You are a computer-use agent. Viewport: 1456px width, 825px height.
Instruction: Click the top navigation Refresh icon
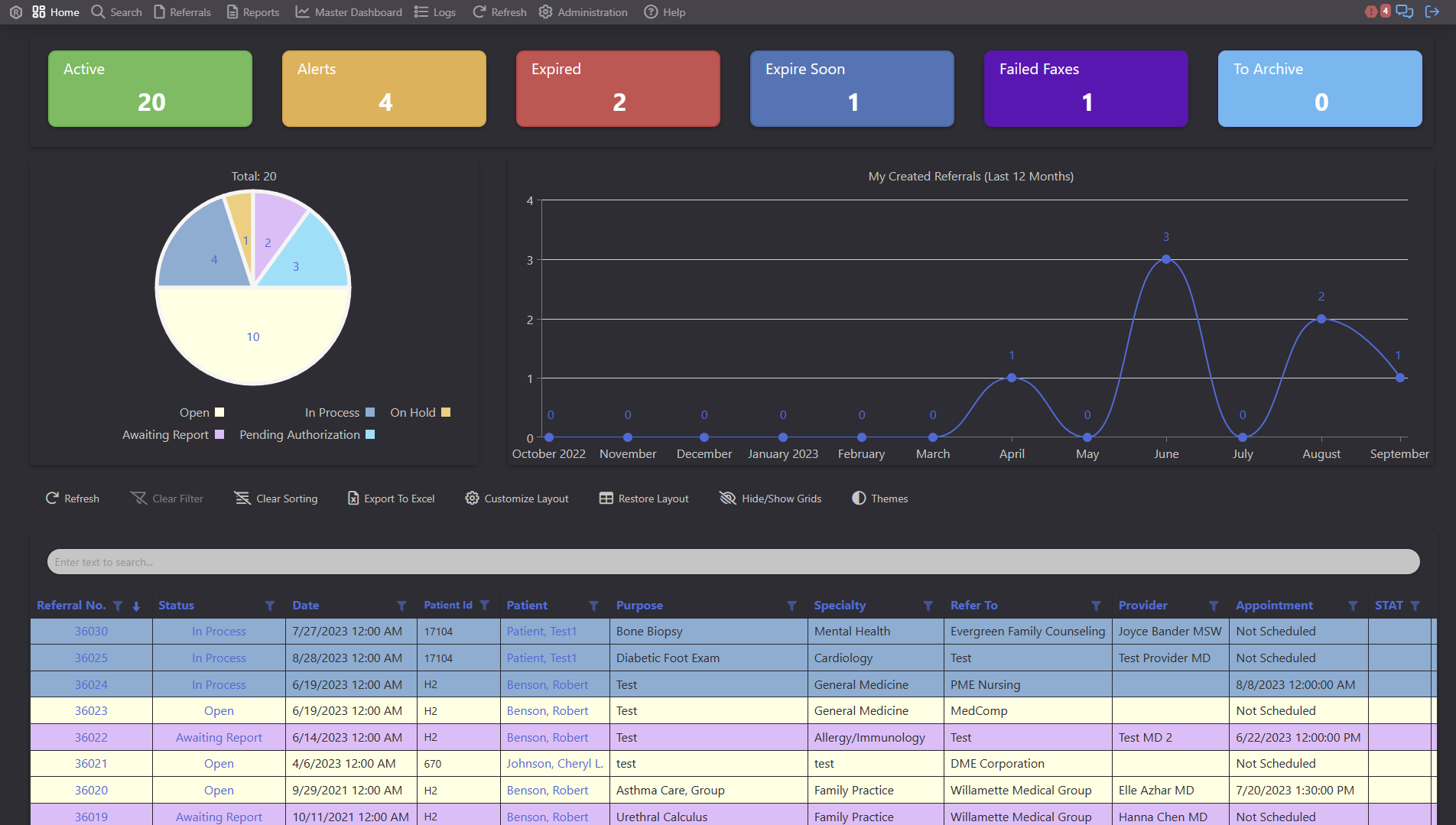tap(479, 12)
